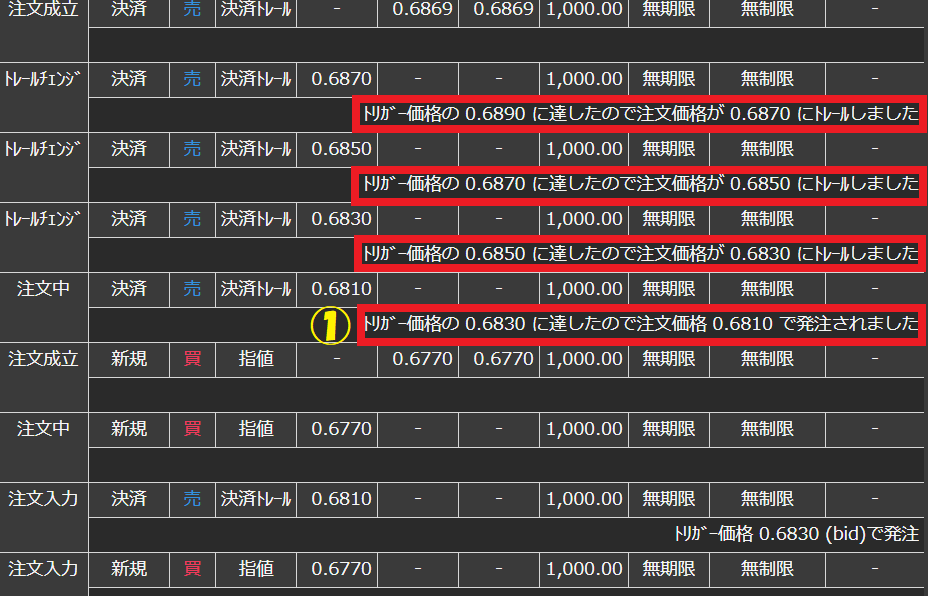Viewport: 928px width, 596px height.
Task: Click 売 in the 0.6870 トレールチェンジ row
Action: (192, 79)
